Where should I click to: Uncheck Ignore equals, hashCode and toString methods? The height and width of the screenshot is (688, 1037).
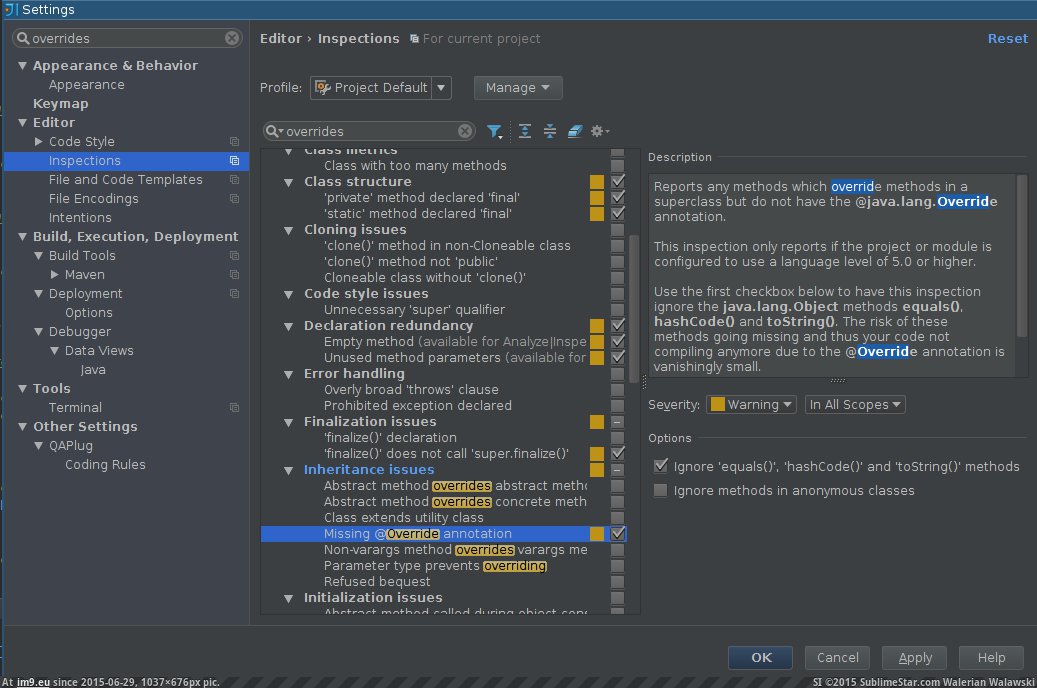(x=660, y=466)
